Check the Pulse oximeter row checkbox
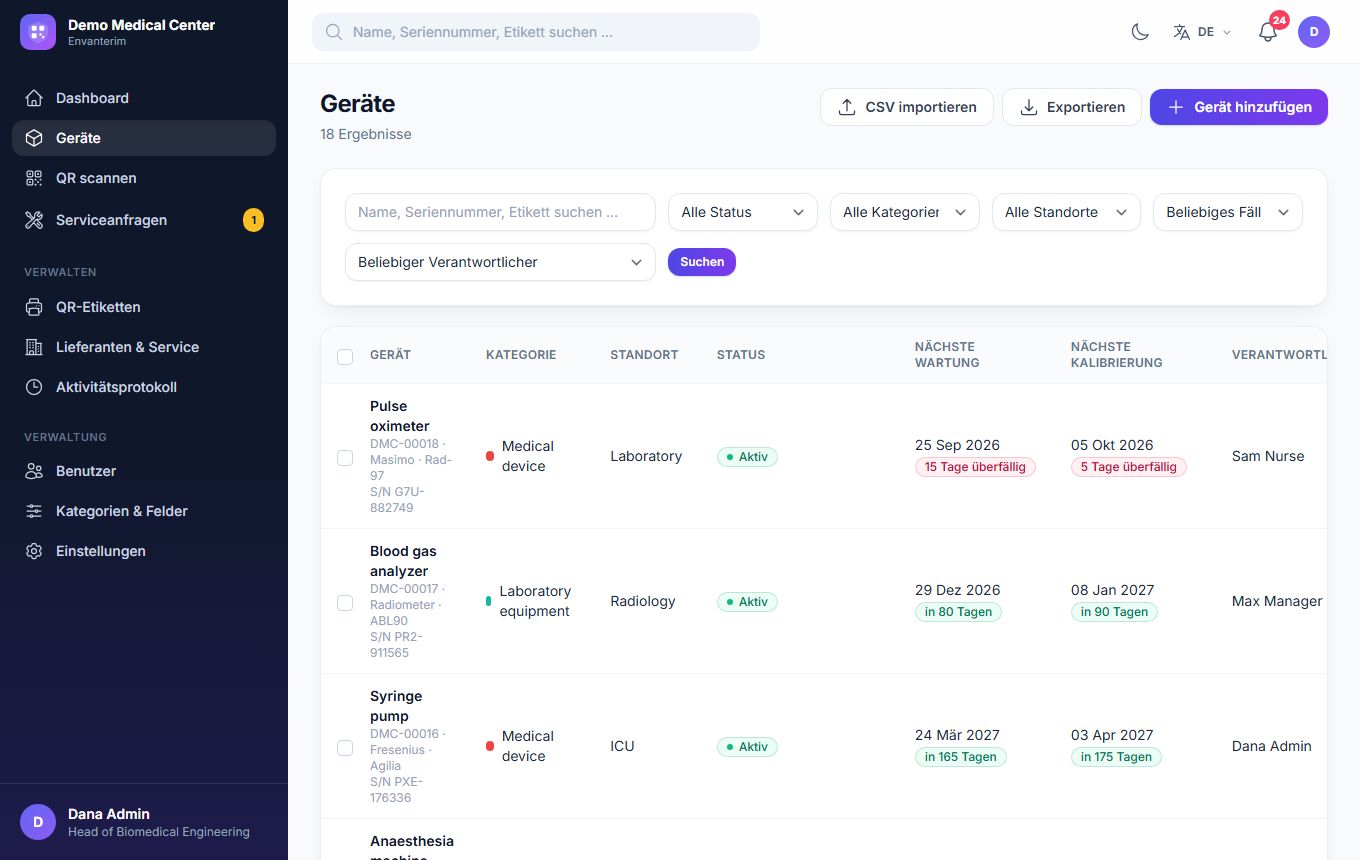The image size is (1360, 860). [345, 457]
